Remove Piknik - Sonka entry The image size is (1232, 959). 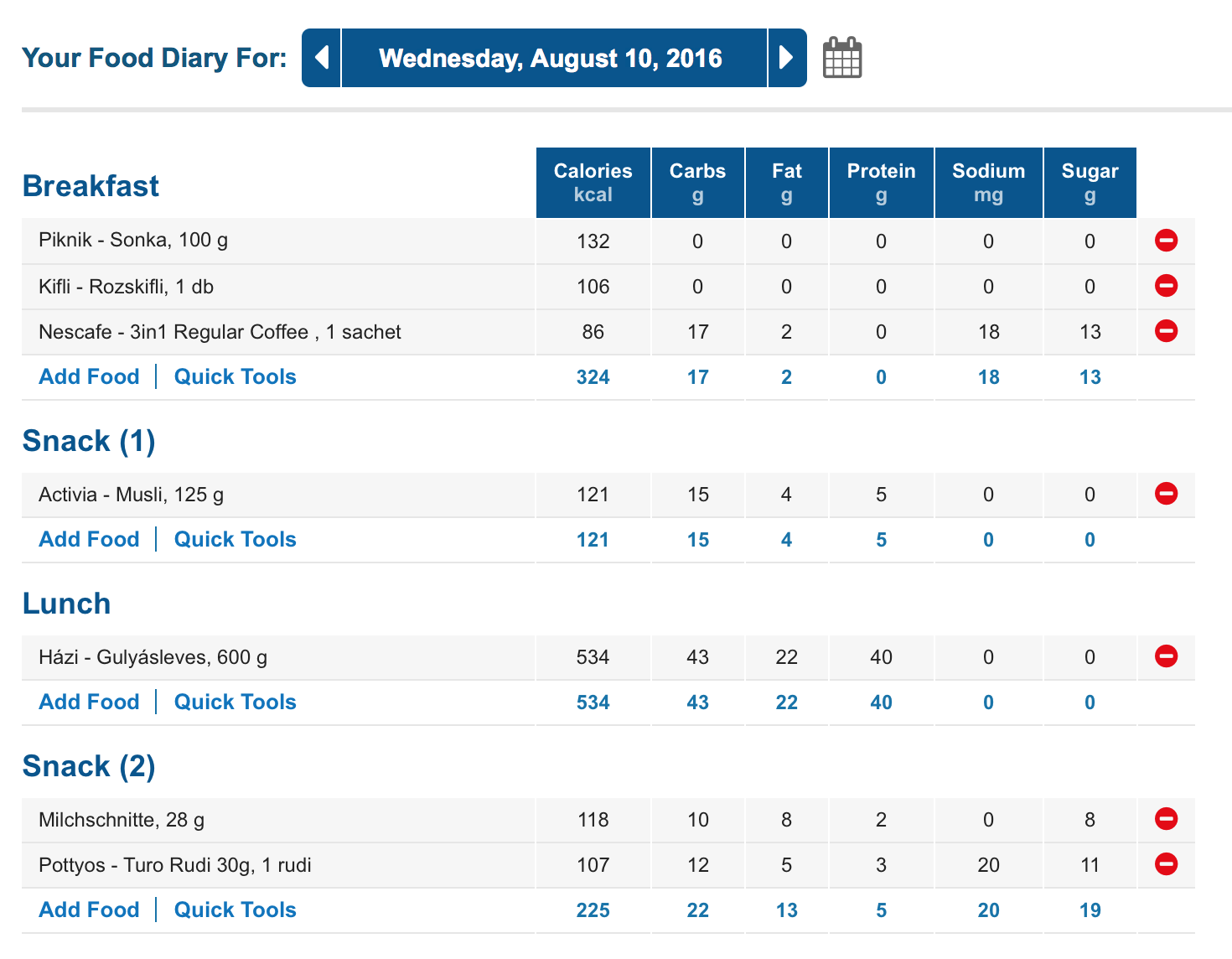point(1166,241)
